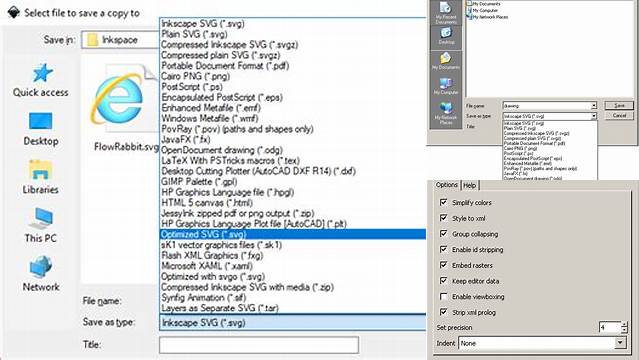This screenshot has width=639, height=360.
Task: Select PovRay (*.pov) paths and shapes
Action: pyautogui.click(x=292, y=129)
